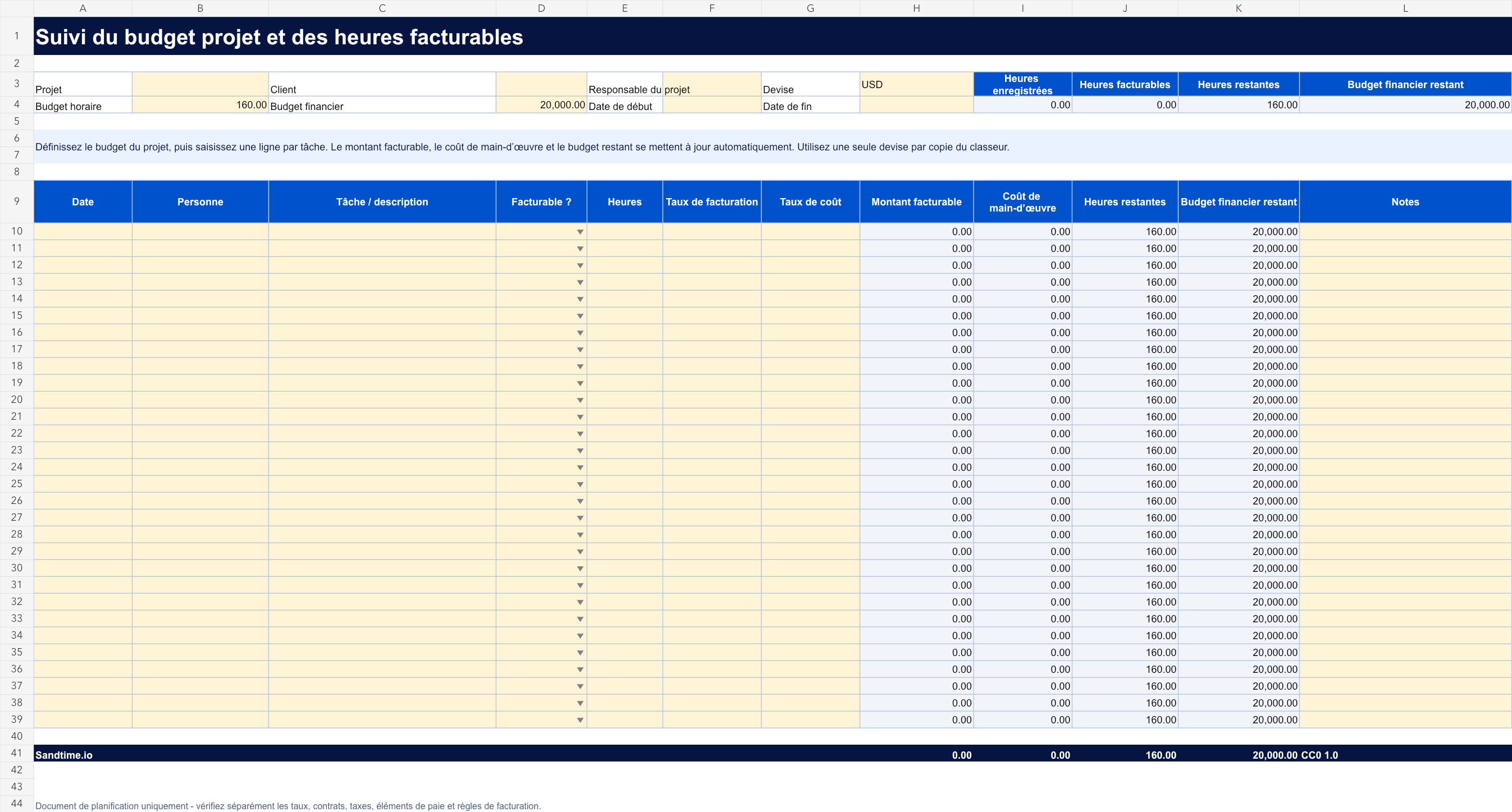Image resolution: width=1512 pixels, height=812 pixels.
Task: Select the Taux de facturation cell row 18
Action: 711,366
